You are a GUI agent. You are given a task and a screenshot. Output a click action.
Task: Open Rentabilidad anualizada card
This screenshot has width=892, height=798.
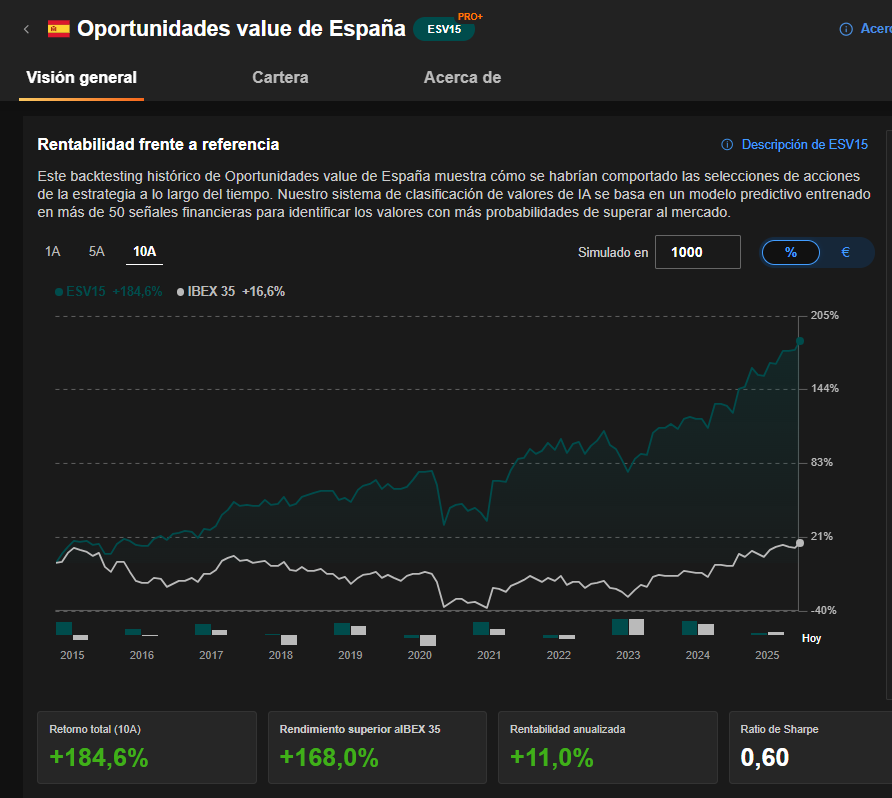(x=608, y=747)
